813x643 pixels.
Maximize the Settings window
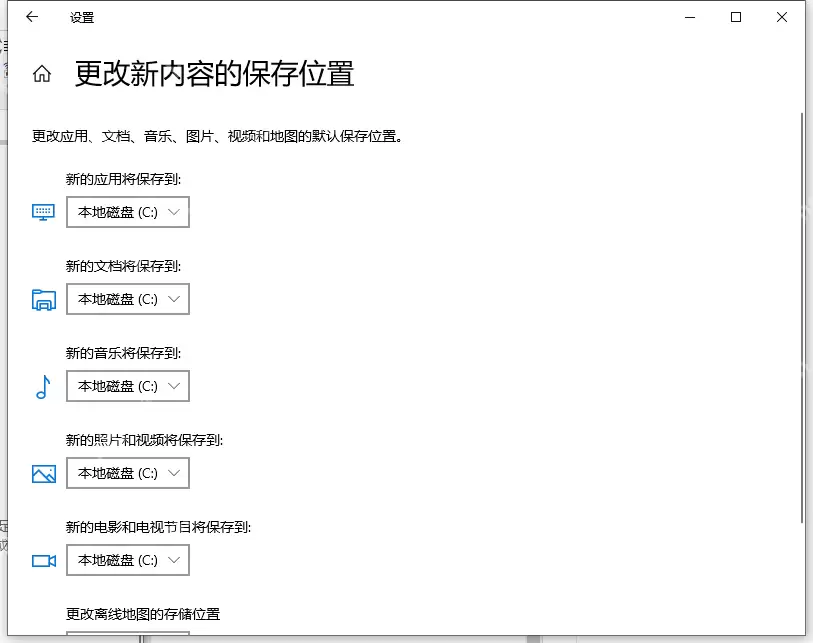[x=735, y=17]
